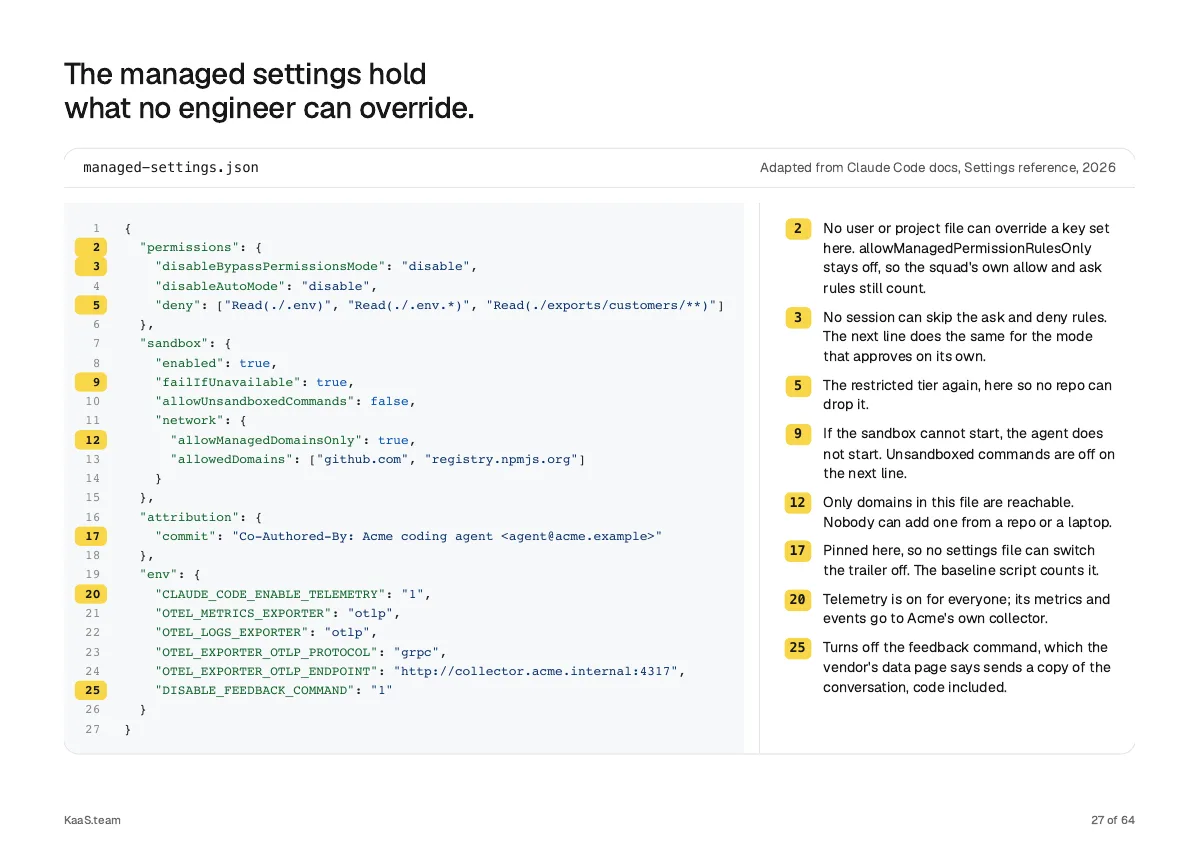
Task: Click the "KaaS.team" footer text
Action: [92, 820]
